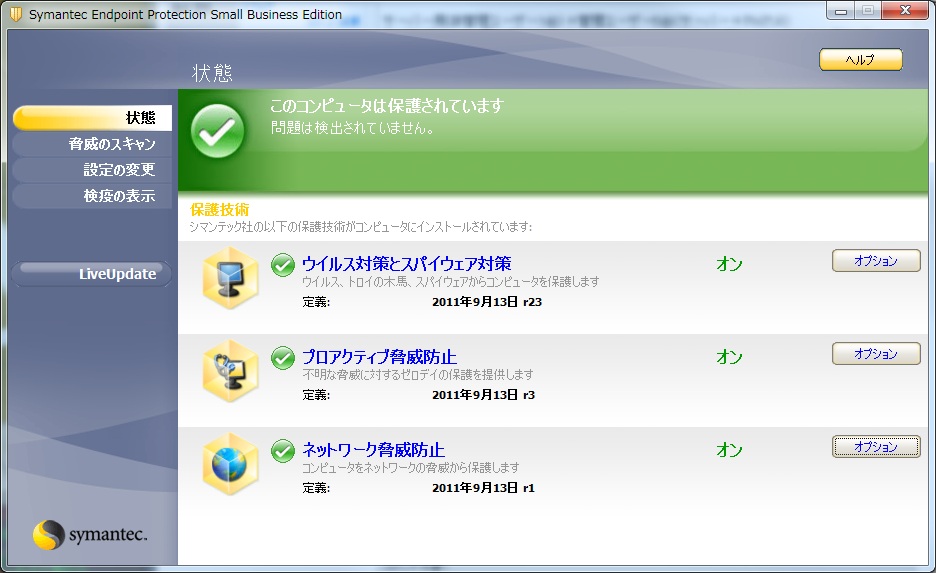Open 設定の変更 in the sidebar
This screenshot has width=936, height=573.
click(x=93, y=170)
